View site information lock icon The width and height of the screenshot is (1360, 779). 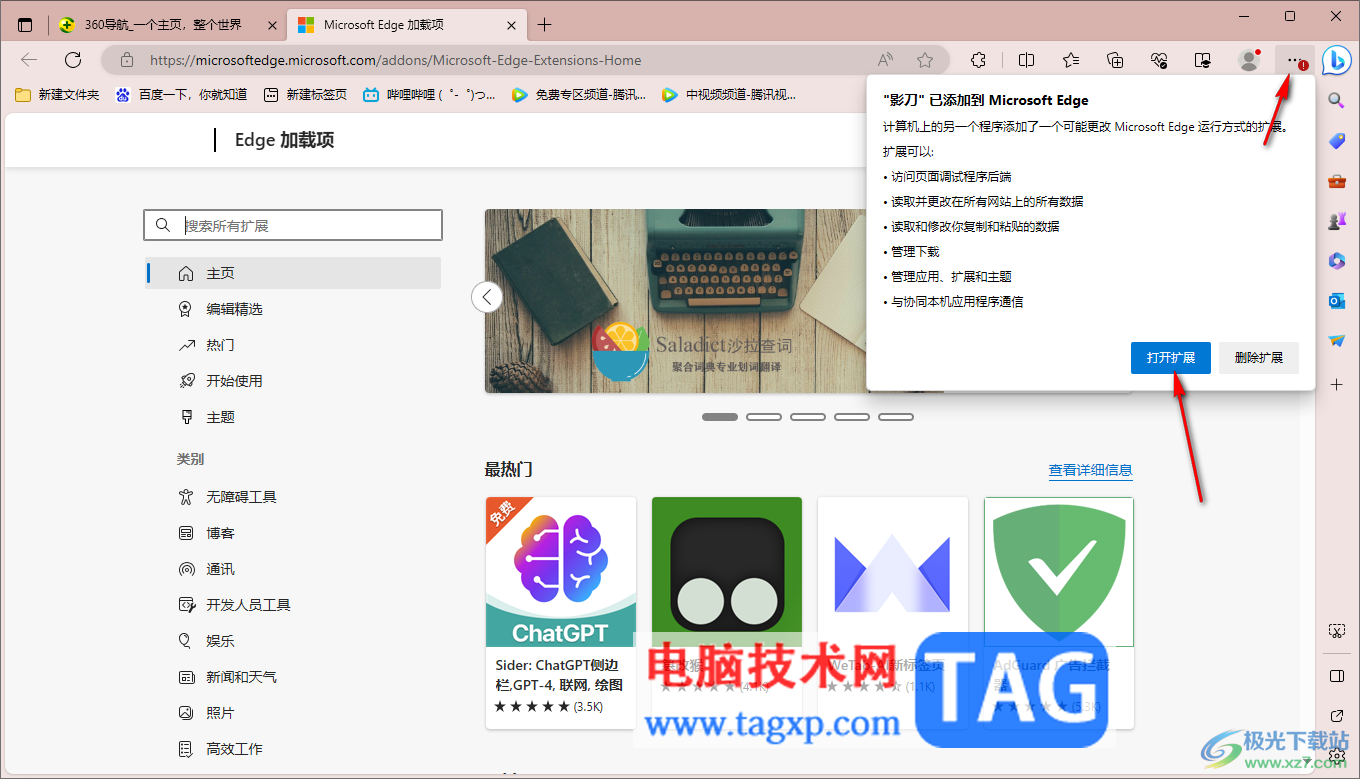point(126,60)
